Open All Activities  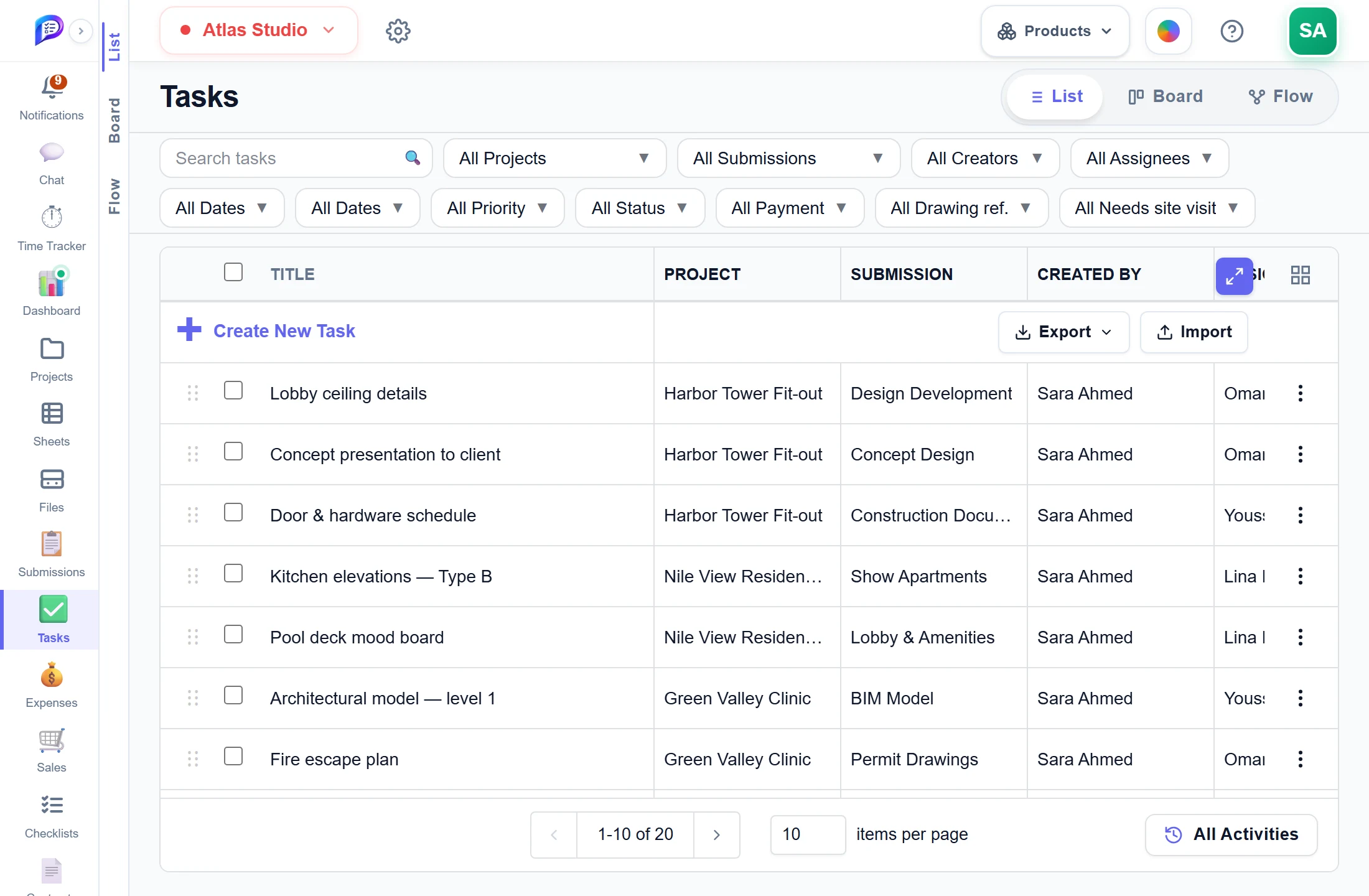click(1231, 834)
